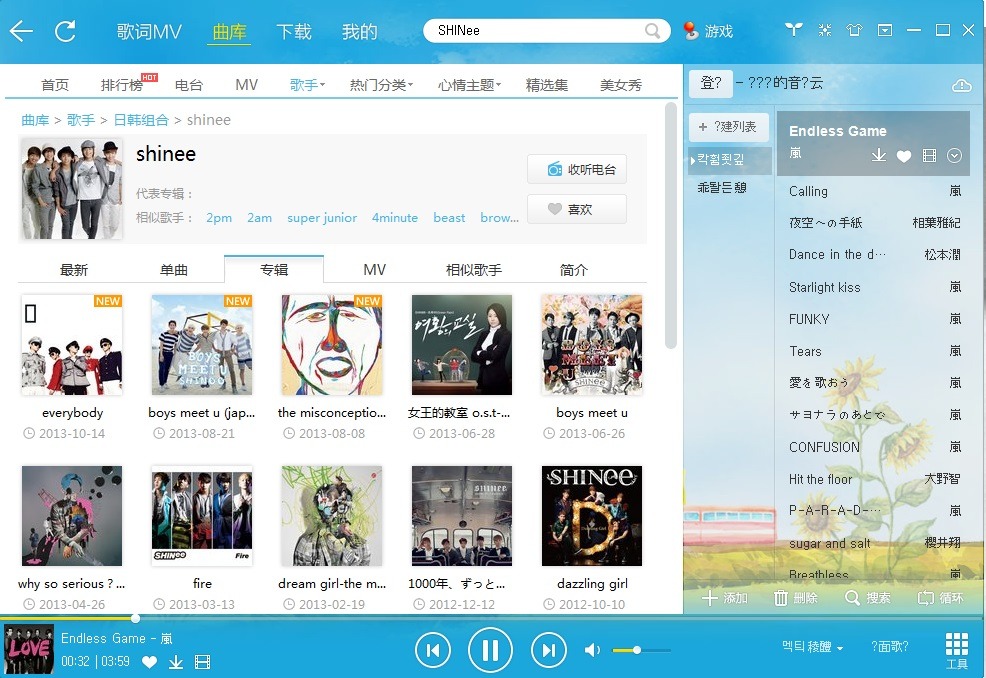Open the everybody album cover

pos(72,345)
